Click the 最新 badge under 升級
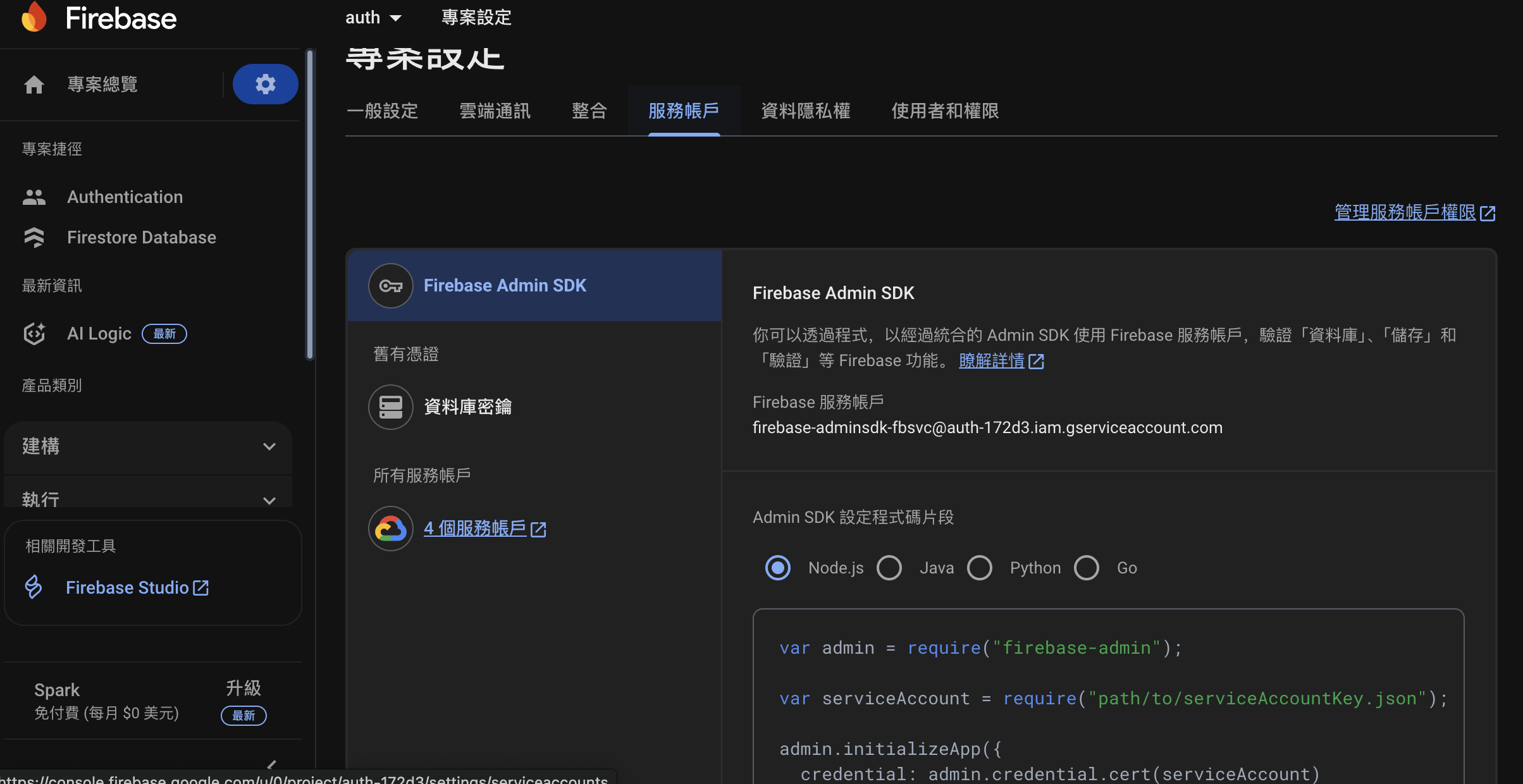This screenshot has height=784, width=1523. click(244, 716)
